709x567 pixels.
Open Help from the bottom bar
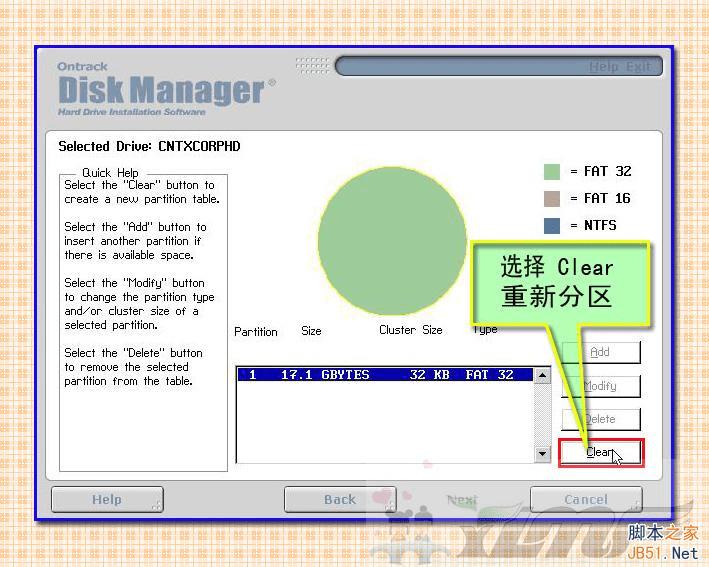point(107,500)
